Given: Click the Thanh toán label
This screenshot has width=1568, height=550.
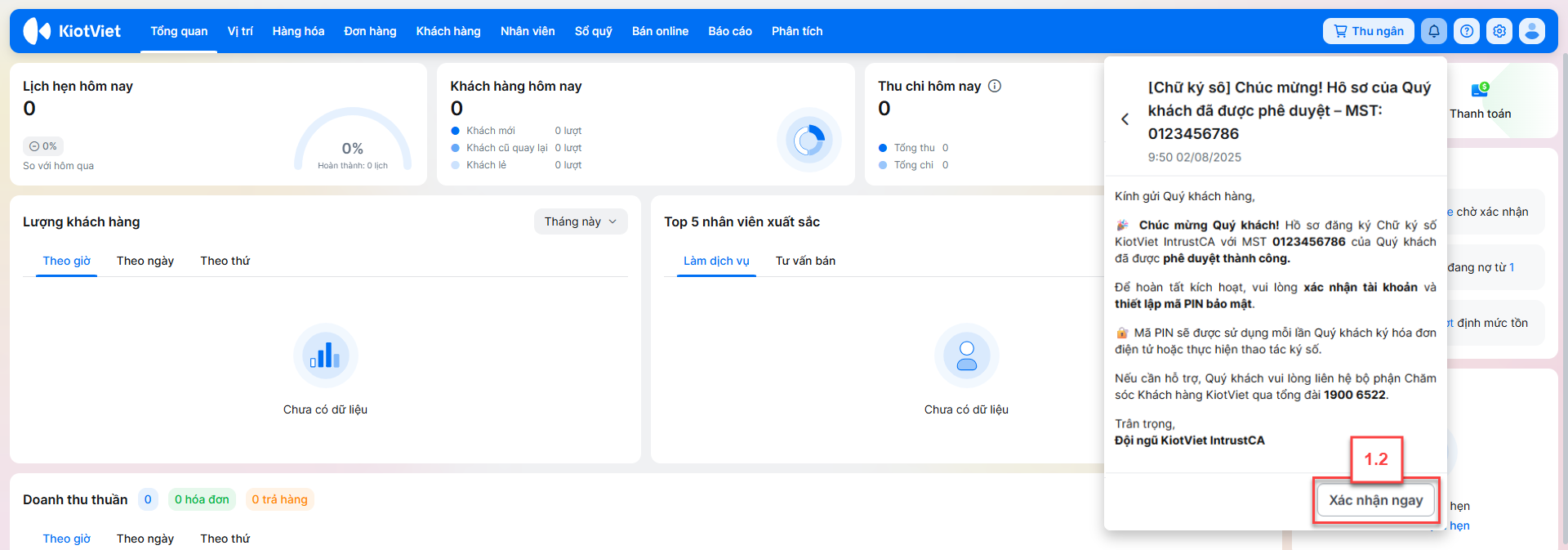Looking at the screenshot, I should point(1480,114).
